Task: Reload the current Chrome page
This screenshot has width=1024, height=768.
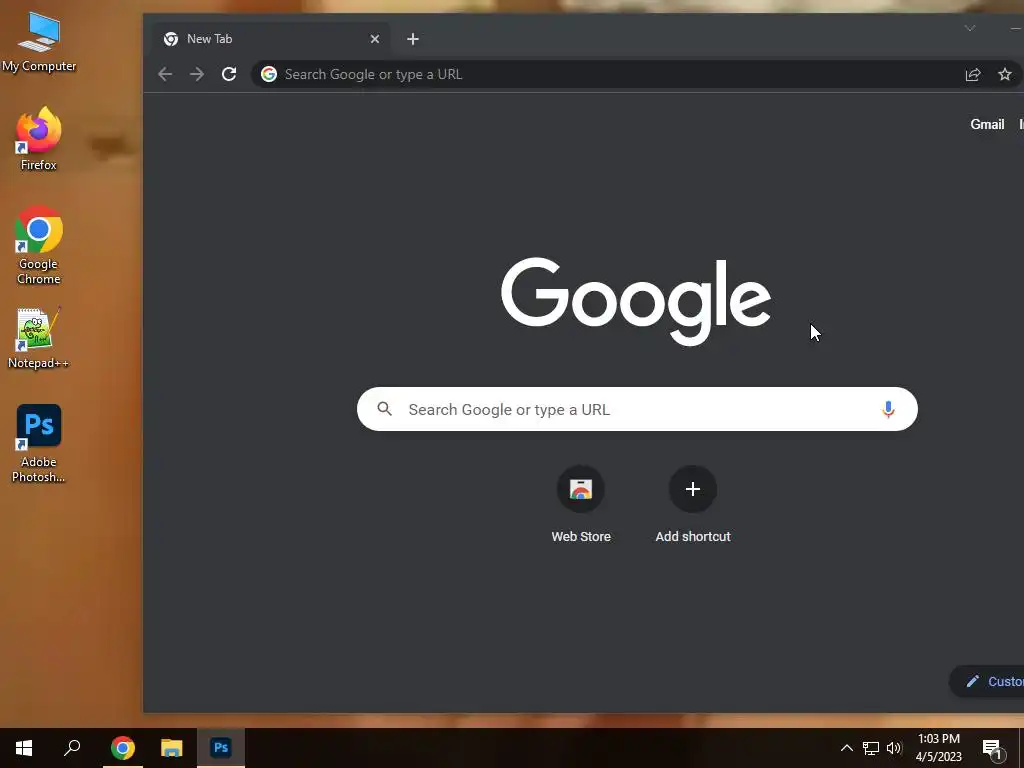Action: click(x=229, y=74)
